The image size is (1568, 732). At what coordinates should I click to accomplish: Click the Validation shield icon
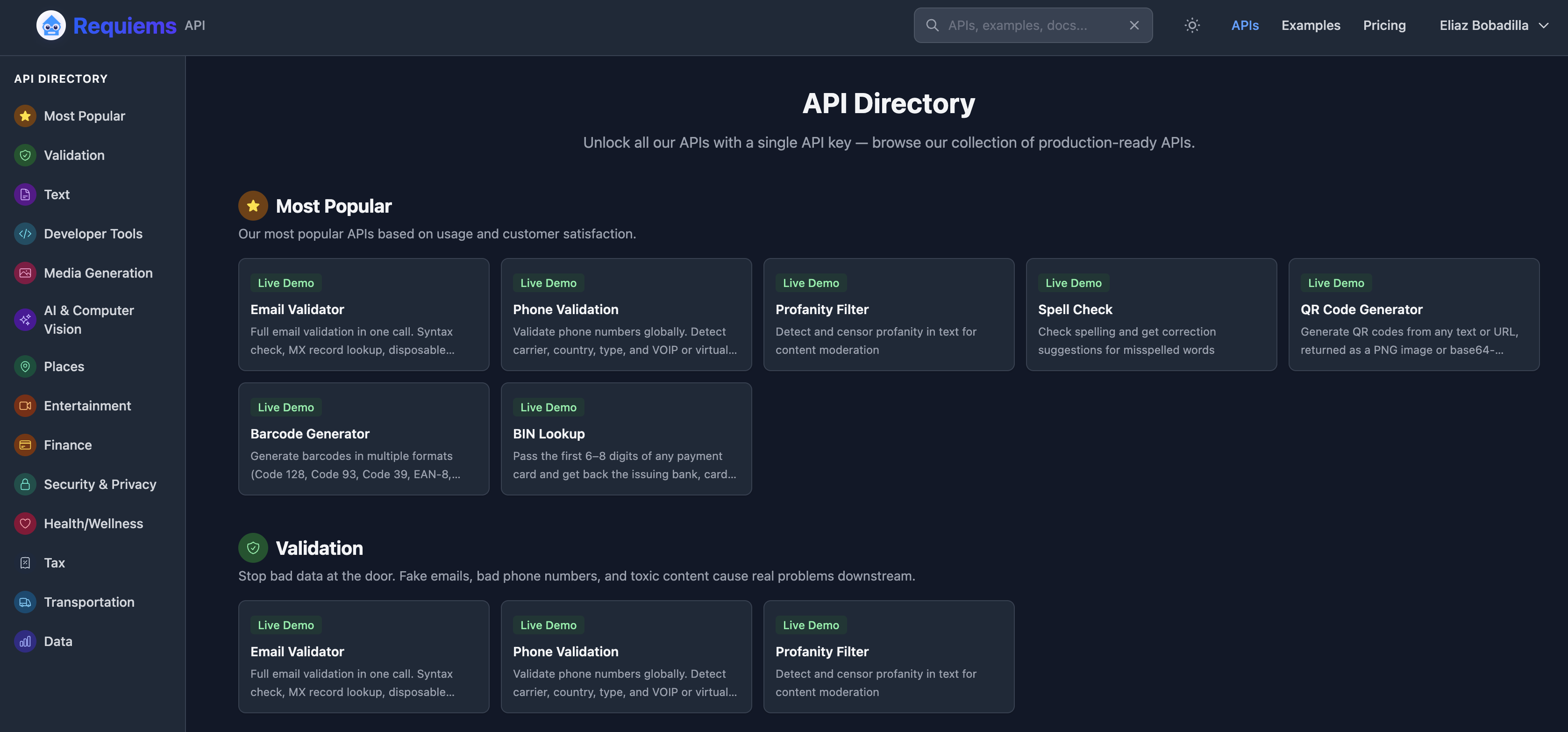tap(25, 155)
